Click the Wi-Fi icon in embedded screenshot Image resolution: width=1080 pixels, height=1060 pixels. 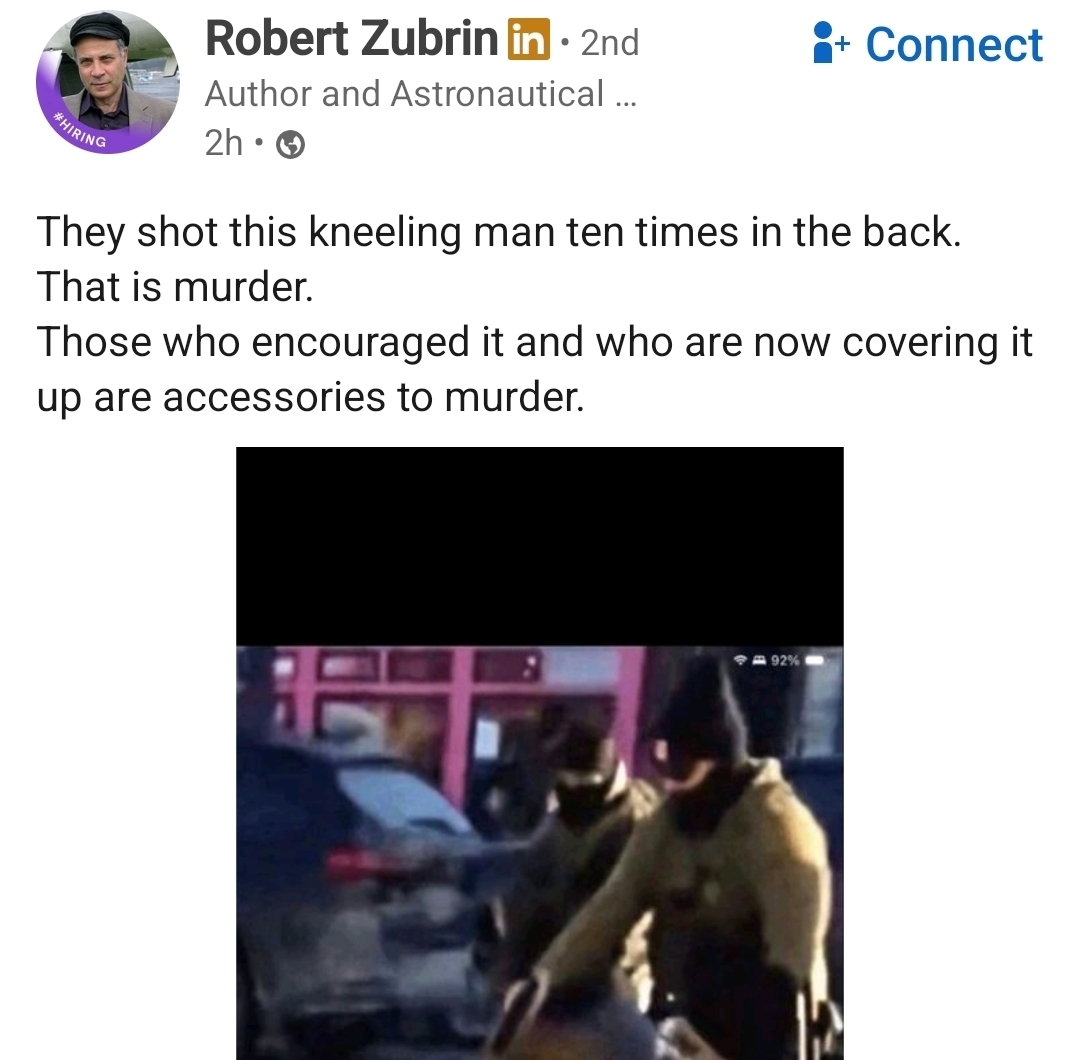[x=740, y=661]
